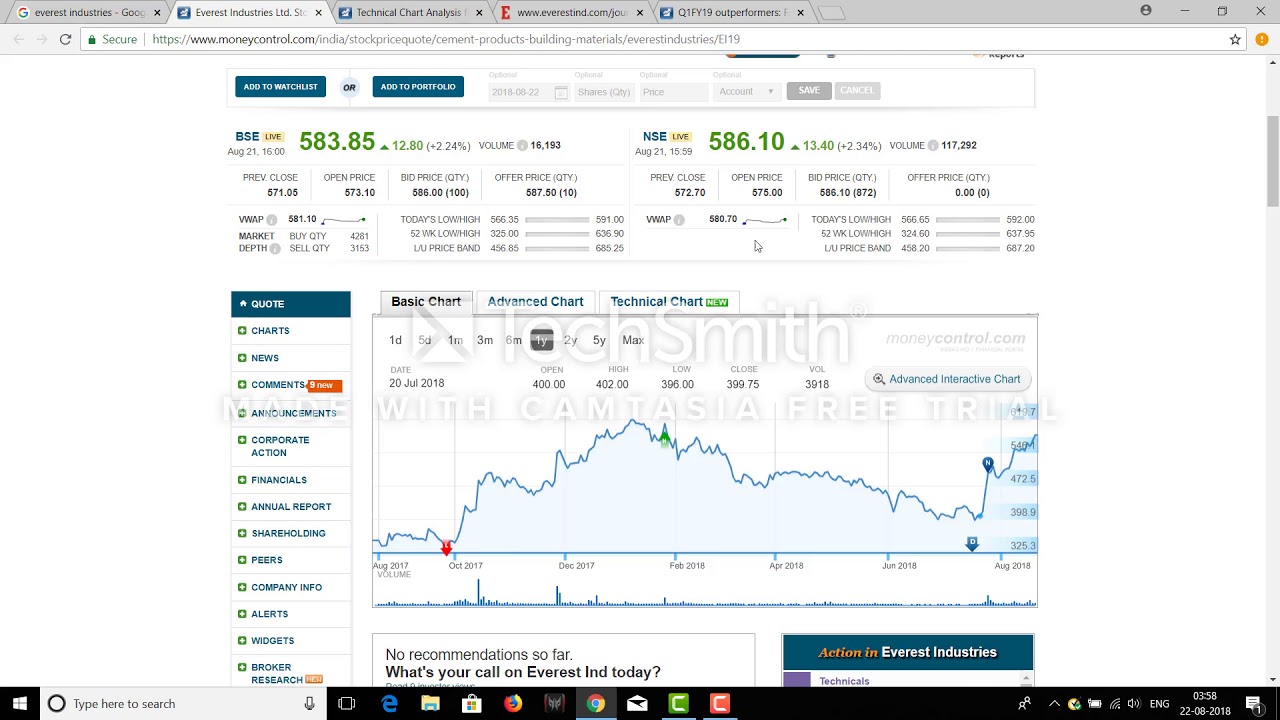The image size is (1280, 720).
Task: Select the Max chart range
Action: point(633,340)
